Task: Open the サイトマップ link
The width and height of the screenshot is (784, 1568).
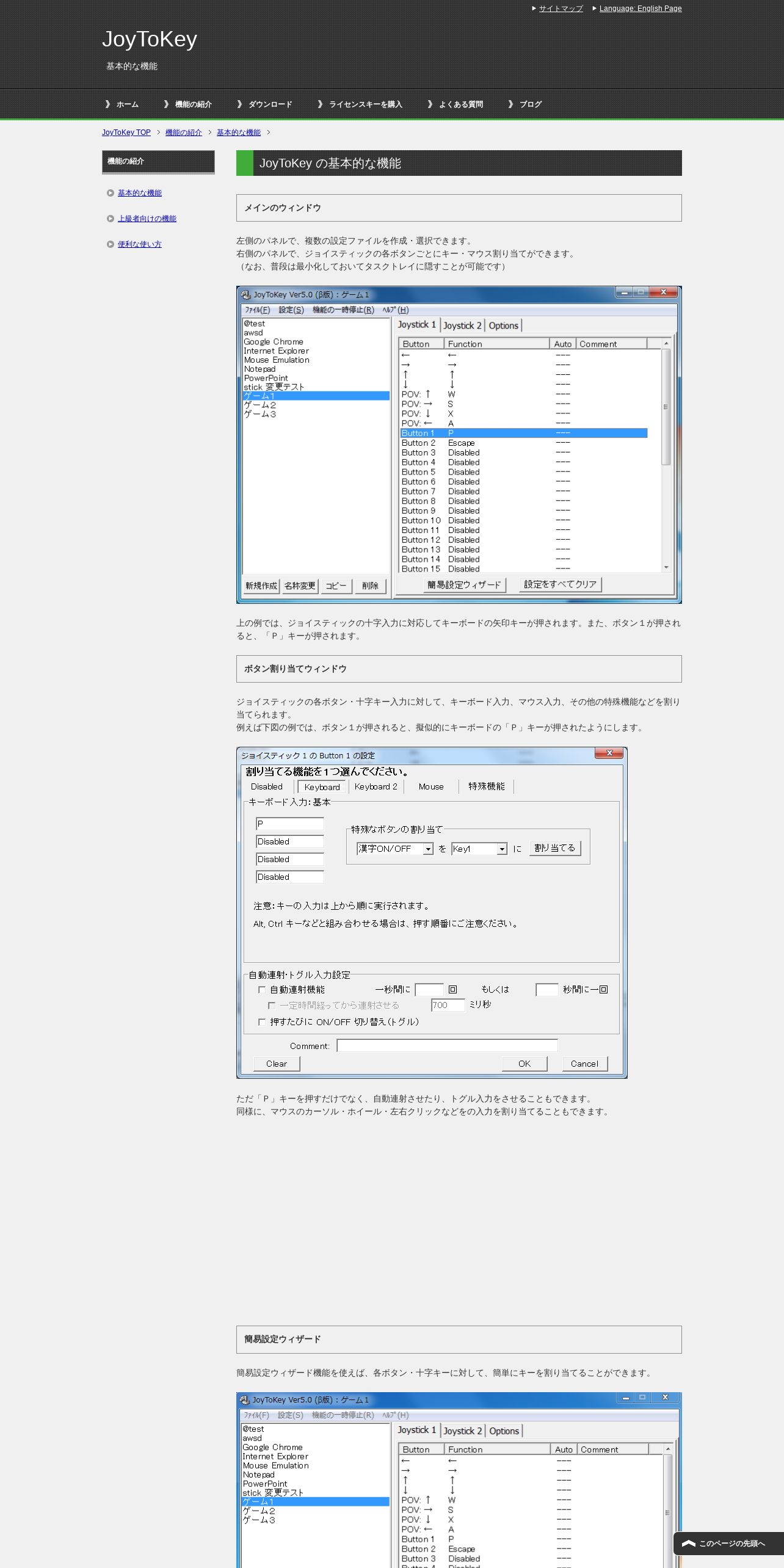Action: click(x=561, y=9)
